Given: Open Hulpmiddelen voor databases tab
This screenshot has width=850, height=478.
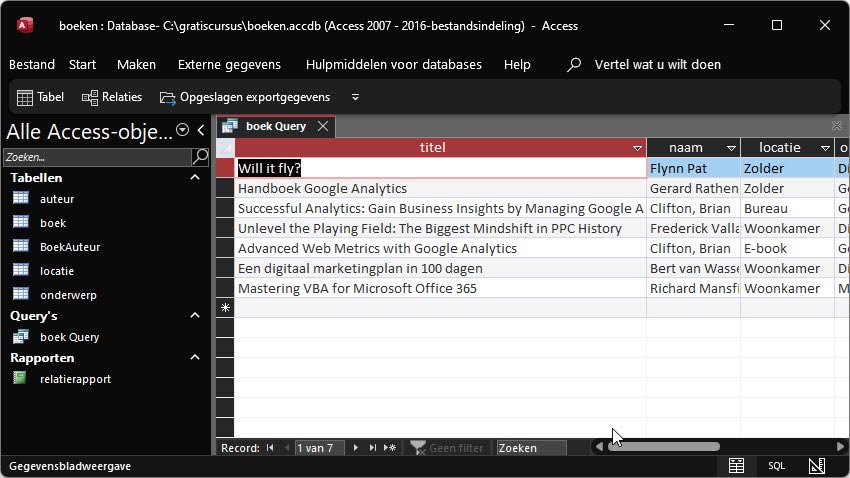Looking at the screenshot, I should (x=394, y=64).
